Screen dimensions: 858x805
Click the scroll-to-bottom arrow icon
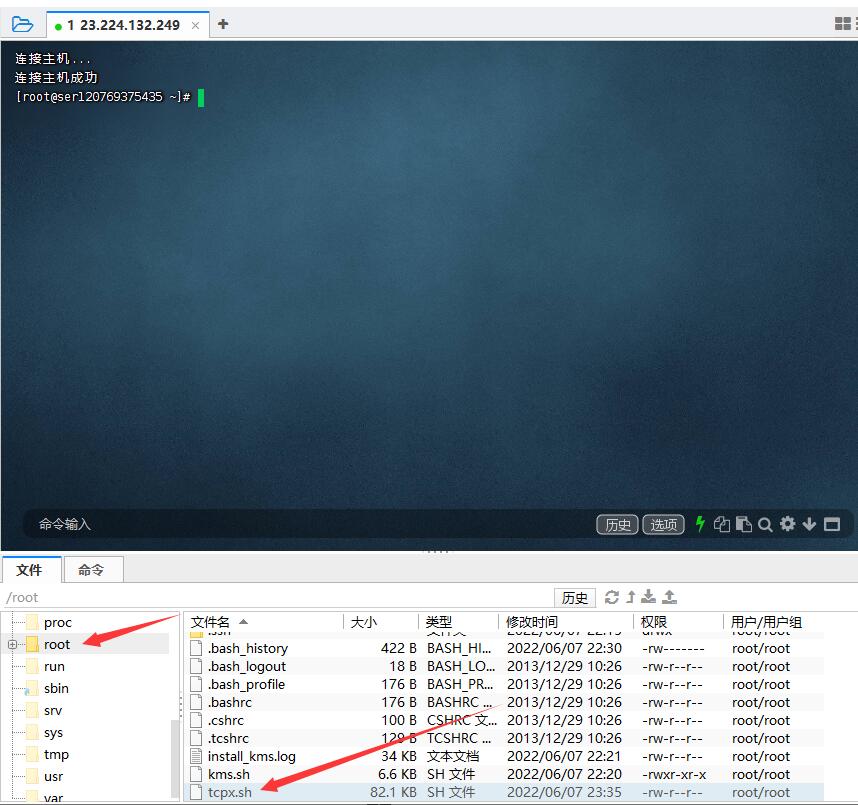click(809, 524)
